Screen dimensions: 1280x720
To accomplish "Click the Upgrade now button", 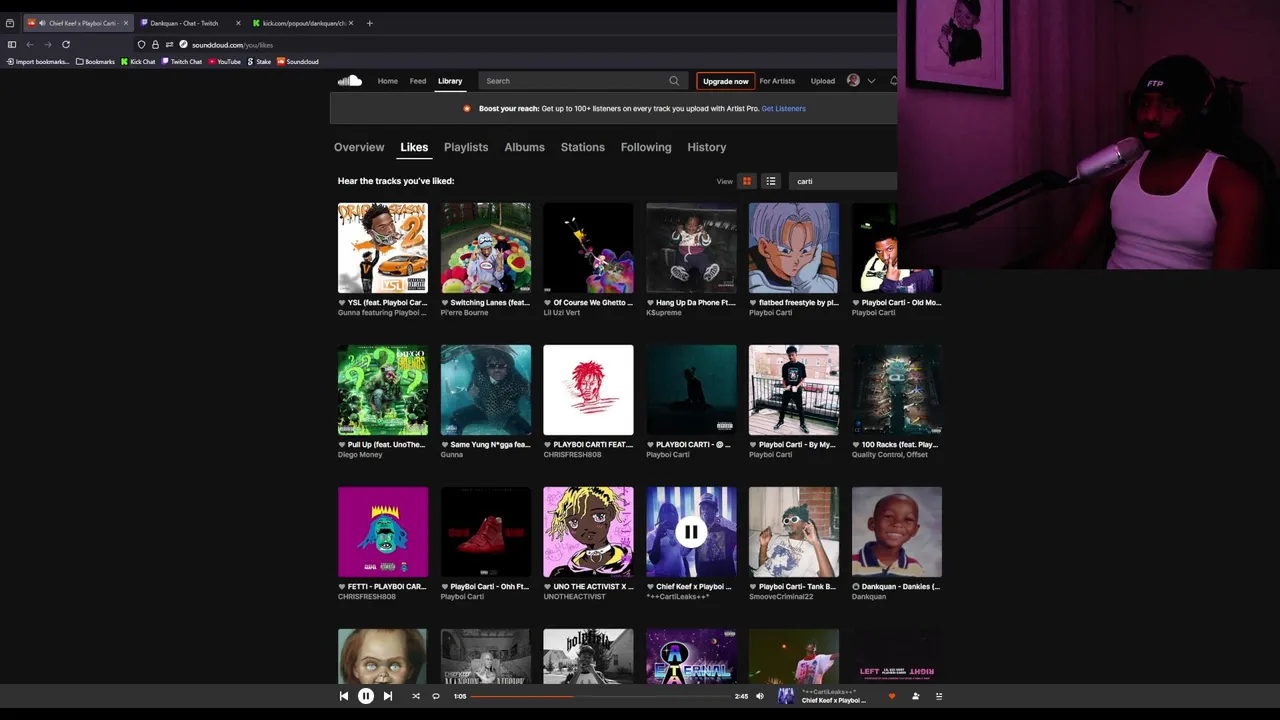I will tap(726, 81).
